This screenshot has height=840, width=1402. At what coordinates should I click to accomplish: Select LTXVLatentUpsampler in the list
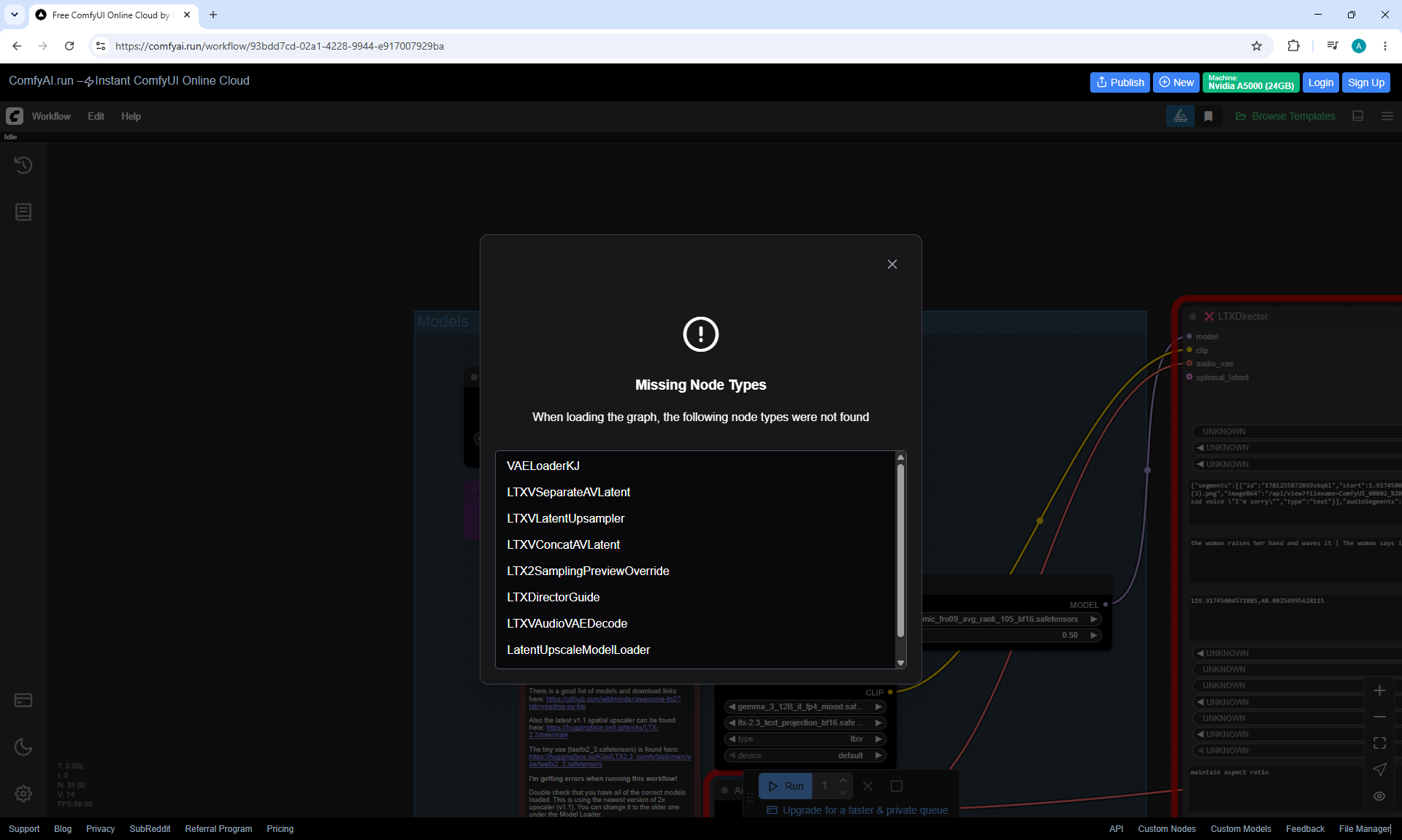click(x=565, y=518)
